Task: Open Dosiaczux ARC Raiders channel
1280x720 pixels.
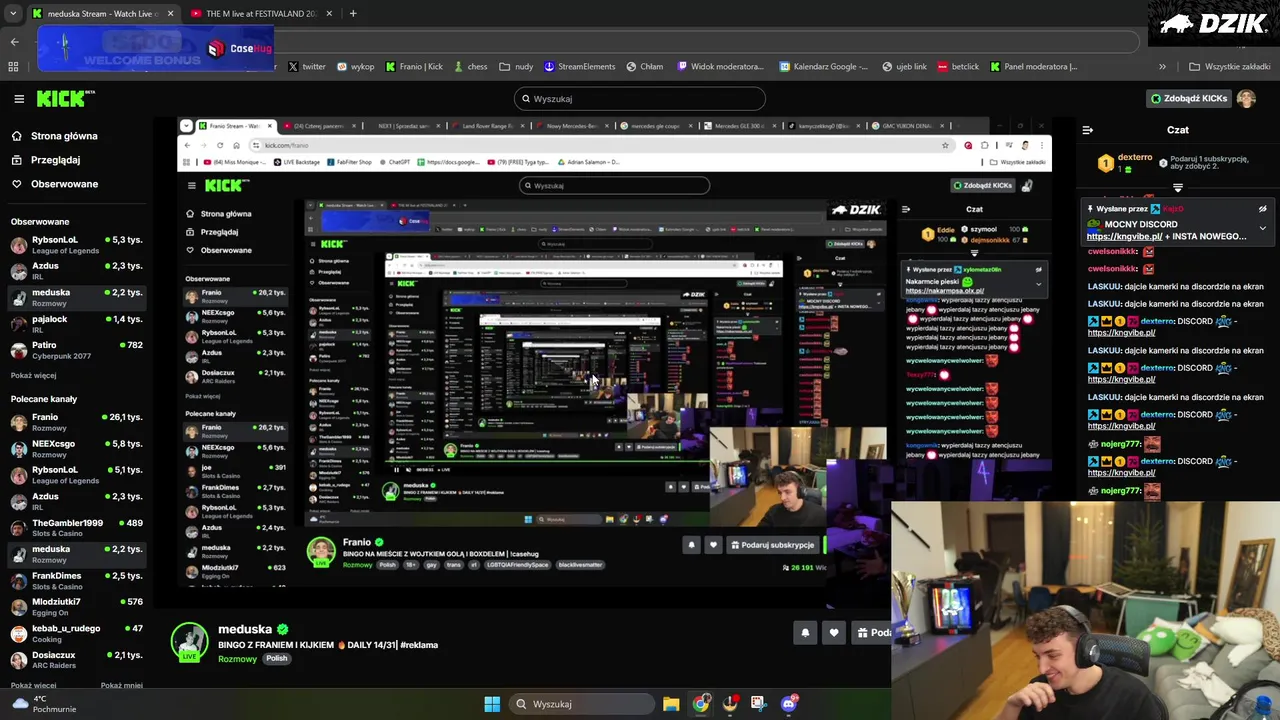Action: coord(76,660)
